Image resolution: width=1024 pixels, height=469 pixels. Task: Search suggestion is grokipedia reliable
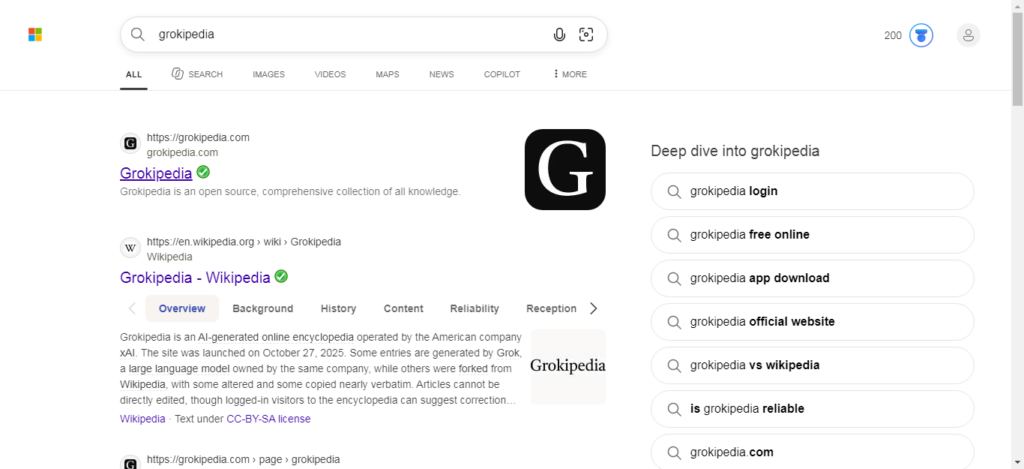812,409
